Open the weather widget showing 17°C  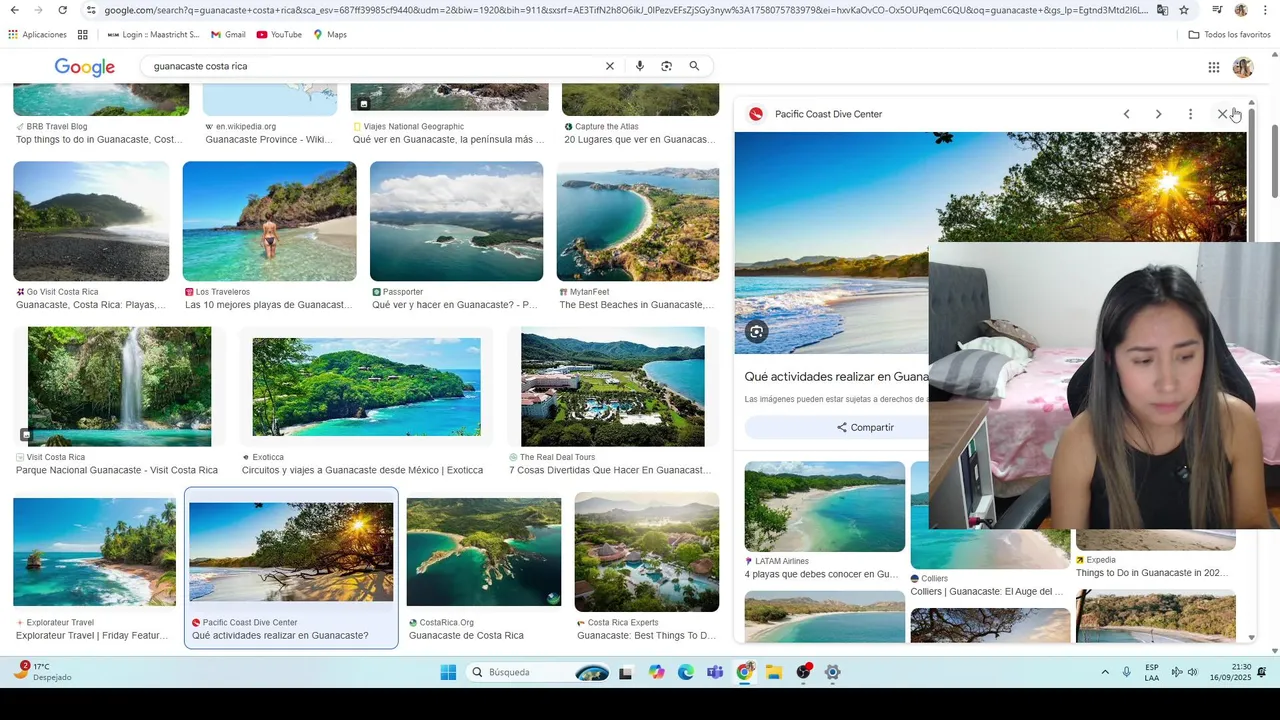pos(42,671)
